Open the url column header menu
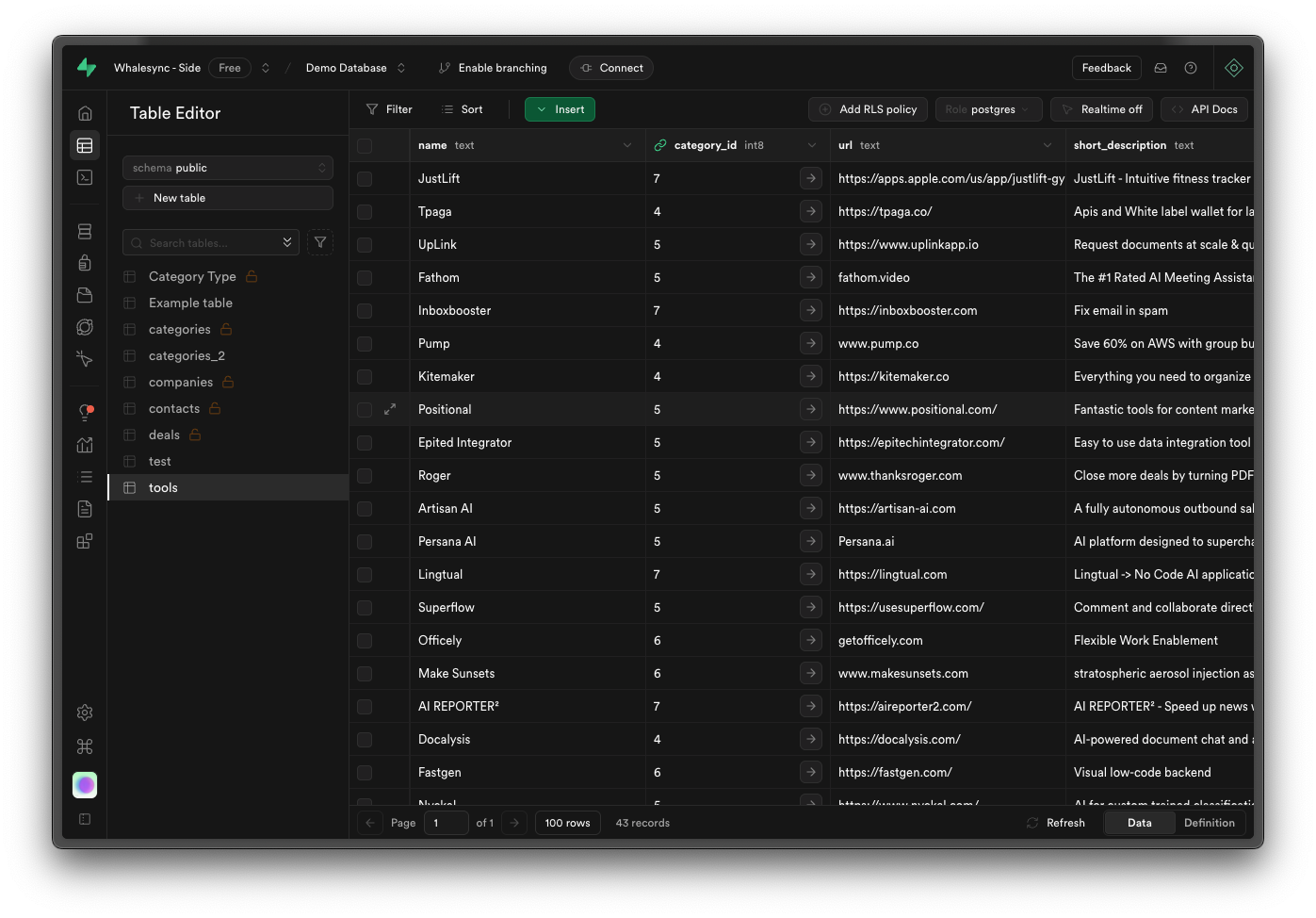This screenshot has width=1316, height=918. tap(1048, 145)
